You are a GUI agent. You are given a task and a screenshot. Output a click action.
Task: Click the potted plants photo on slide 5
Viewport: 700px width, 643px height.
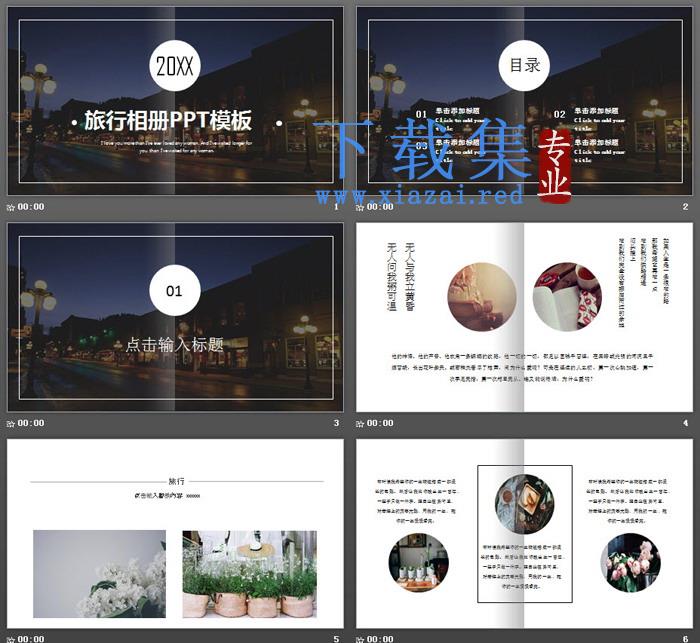click(250, 574)
